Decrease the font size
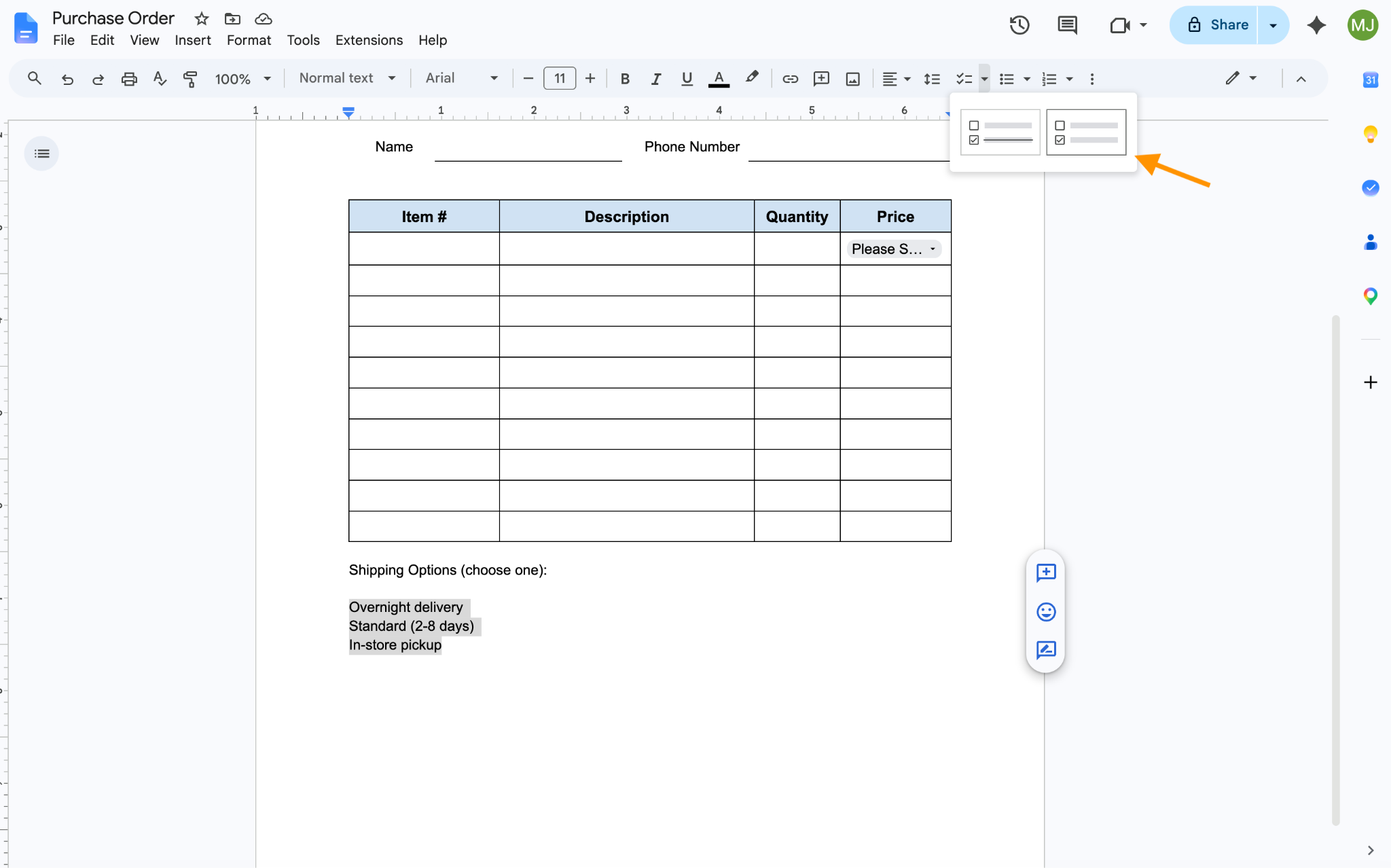 pyautogui.click(x=528, y=79)
